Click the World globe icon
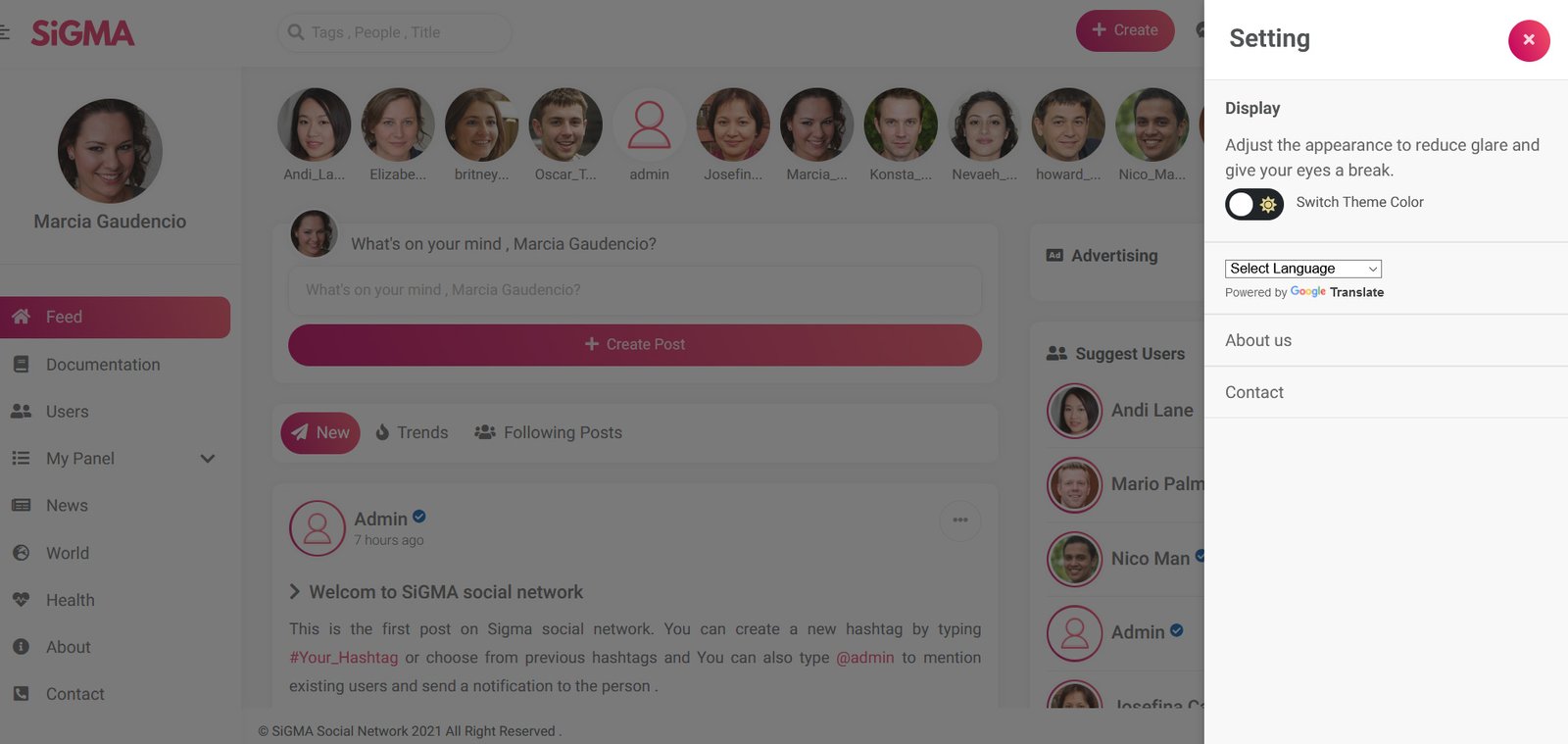The width and height of the screenshot is (1568, 744). [x=21, y=553]
